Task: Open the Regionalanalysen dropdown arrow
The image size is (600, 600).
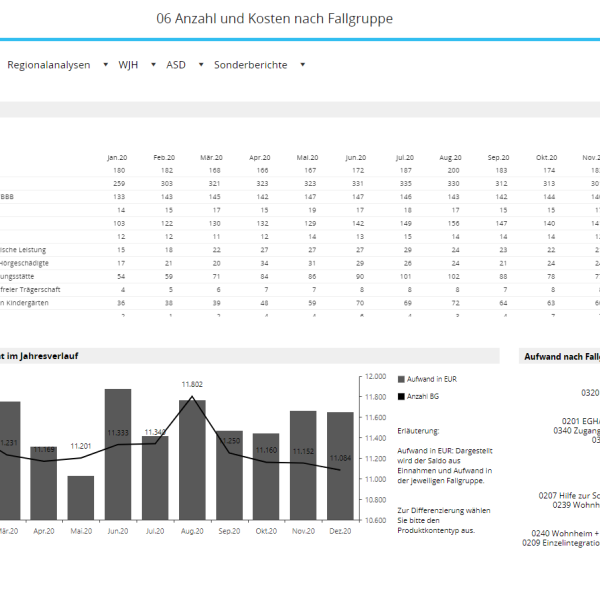Action: [x=106, y=65]
